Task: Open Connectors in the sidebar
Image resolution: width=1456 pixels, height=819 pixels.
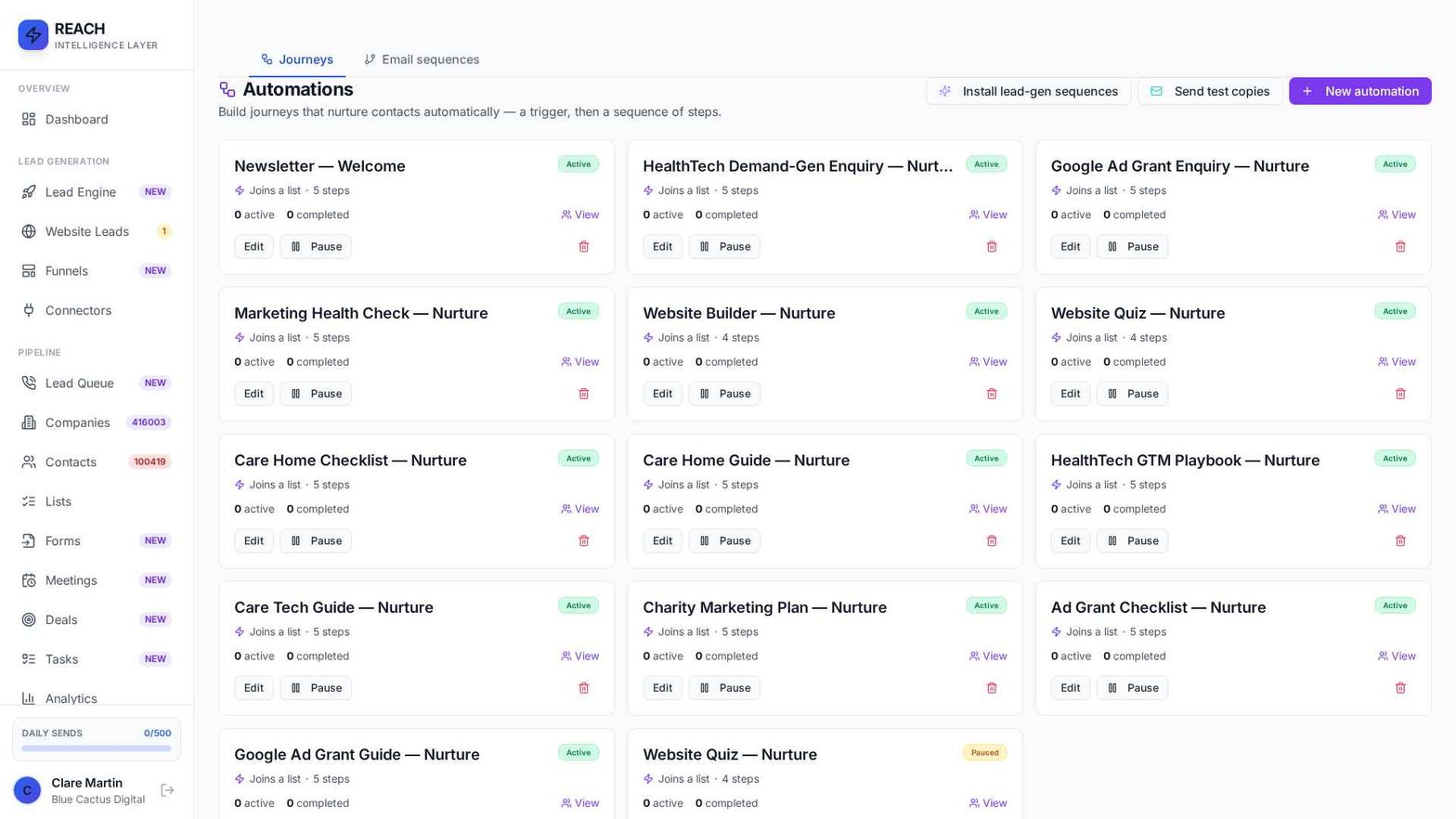Action: click(x=97, y=310)
